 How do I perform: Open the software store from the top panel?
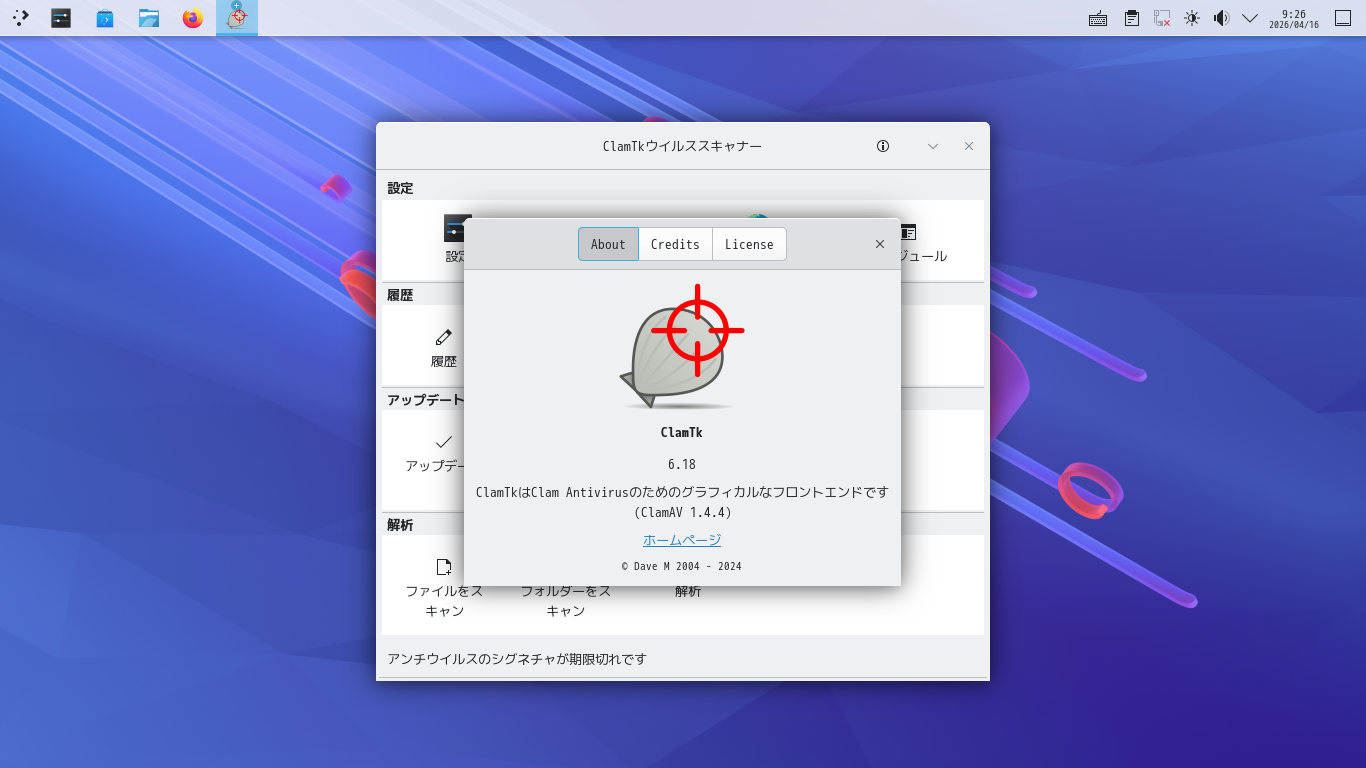coord(105,18)
